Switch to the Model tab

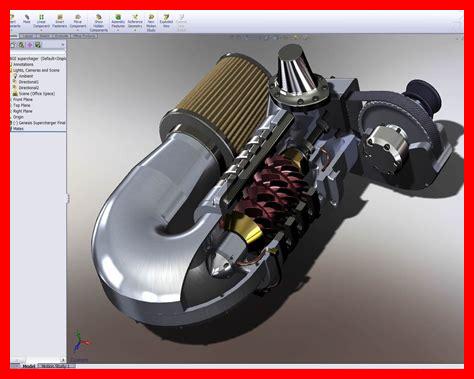pos(29,366)
